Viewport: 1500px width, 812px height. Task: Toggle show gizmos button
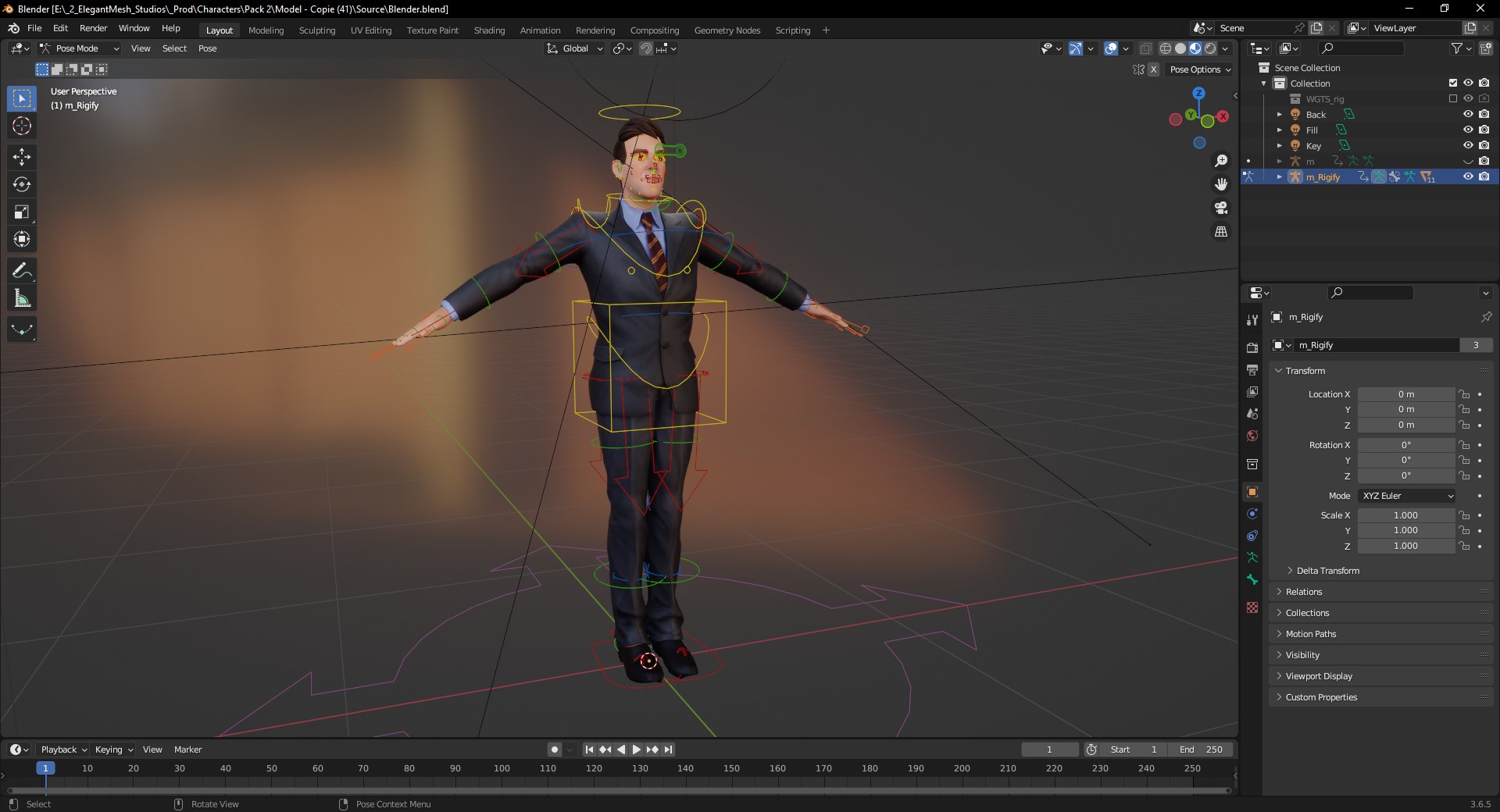point(1076,48)
